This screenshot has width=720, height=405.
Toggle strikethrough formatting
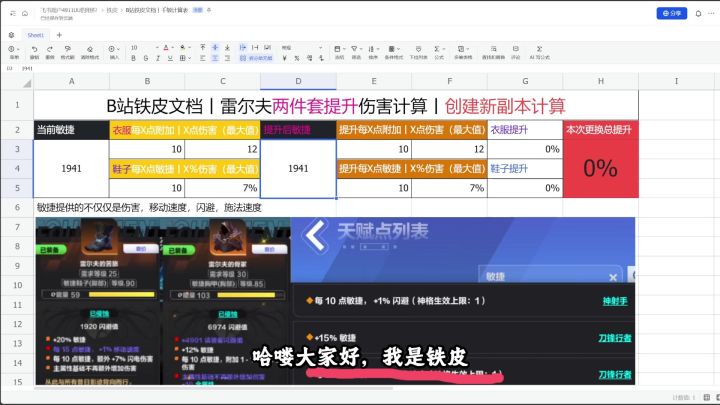pos(146,58)
